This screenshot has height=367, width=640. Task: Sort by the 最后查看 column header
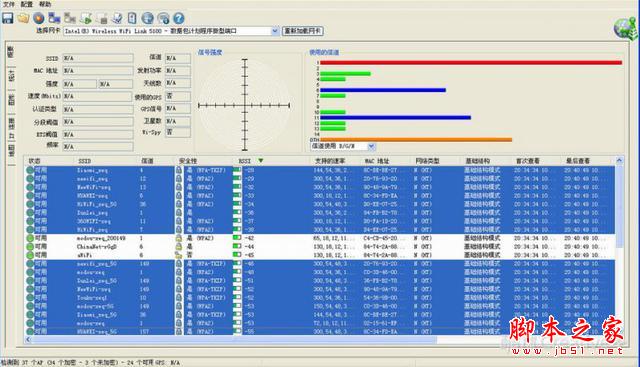(578, 161)
